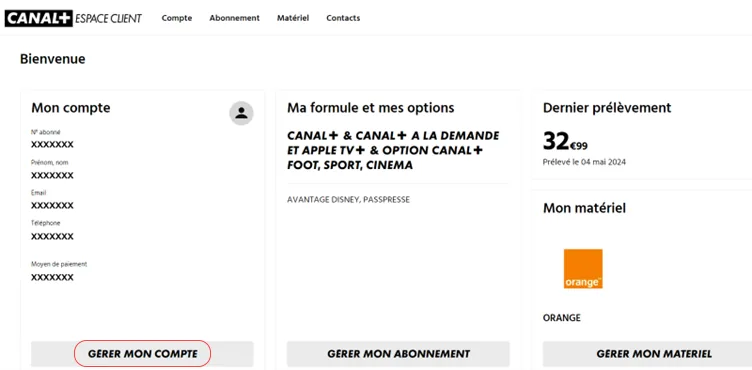Click the XXXXXXX value under Prénom, nom
This screenshot has height=370, width=752.
click(52, 176)
